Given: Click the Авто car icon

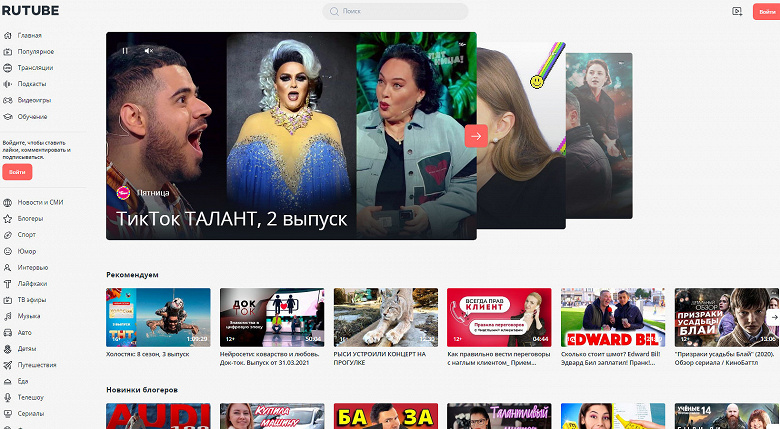Looking at the screenshot, I should click(7, 332).
